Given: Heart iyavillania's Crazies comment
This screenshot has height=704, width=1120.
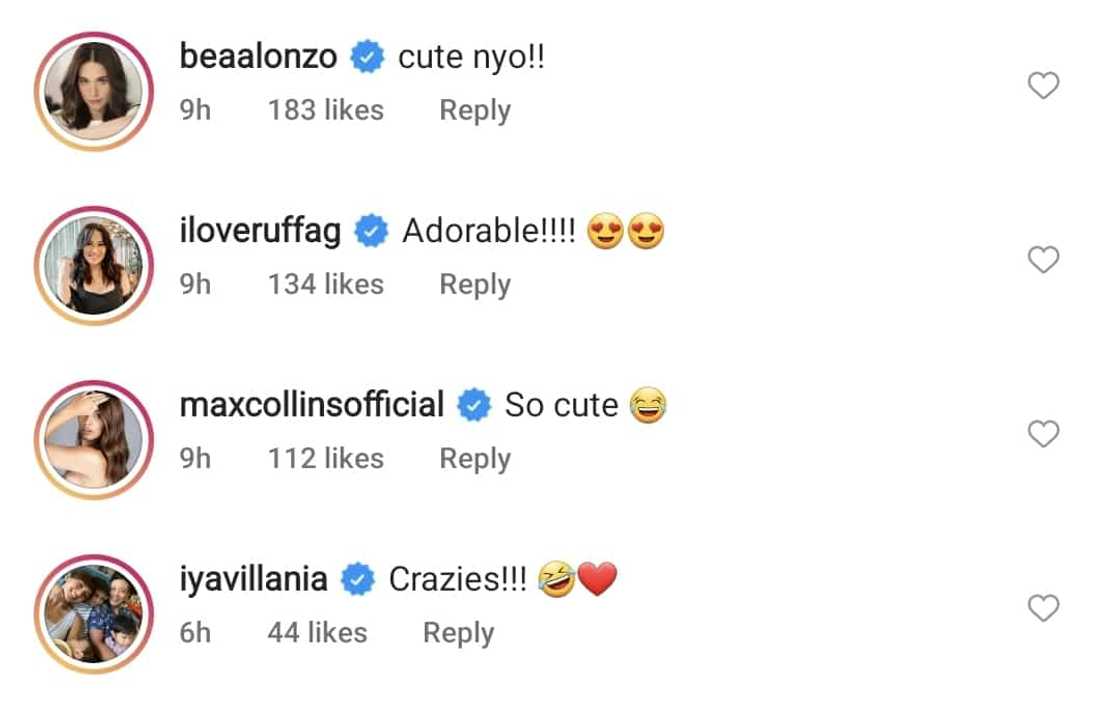Looking at the screenshot, I should [x=1043, y=609].
